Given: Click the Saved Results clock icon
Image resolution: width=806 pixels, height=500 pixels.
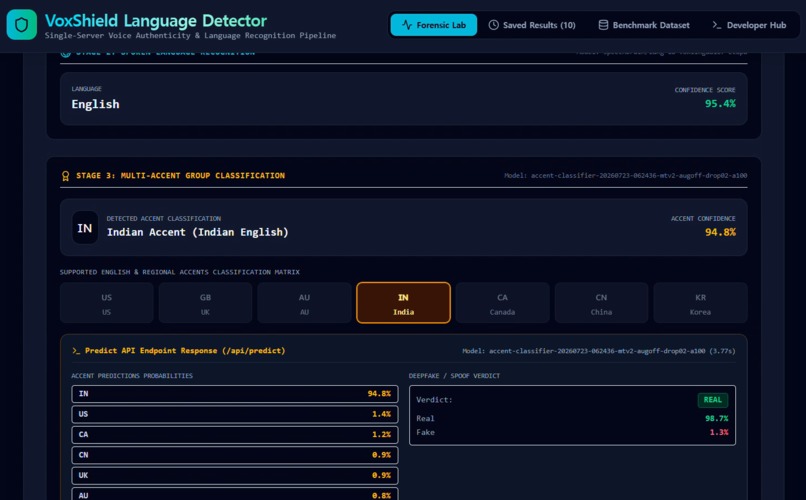Looking at the screenshot, I should point(493,25).
